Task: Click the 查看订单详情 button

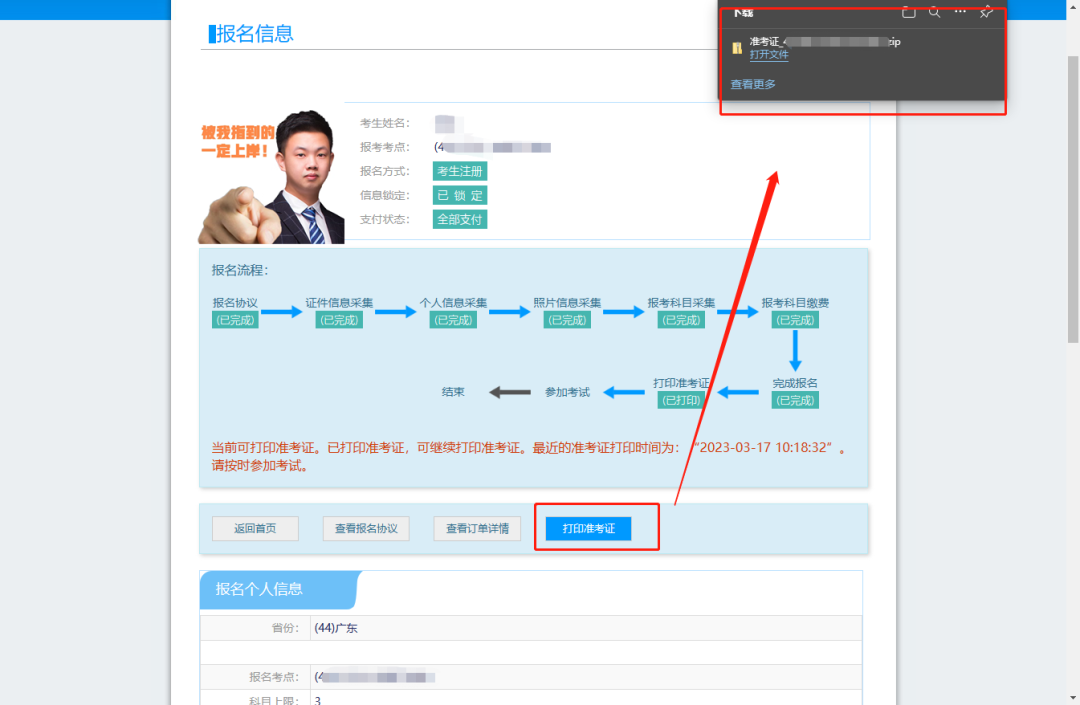Action: click(x=477, y=528)
